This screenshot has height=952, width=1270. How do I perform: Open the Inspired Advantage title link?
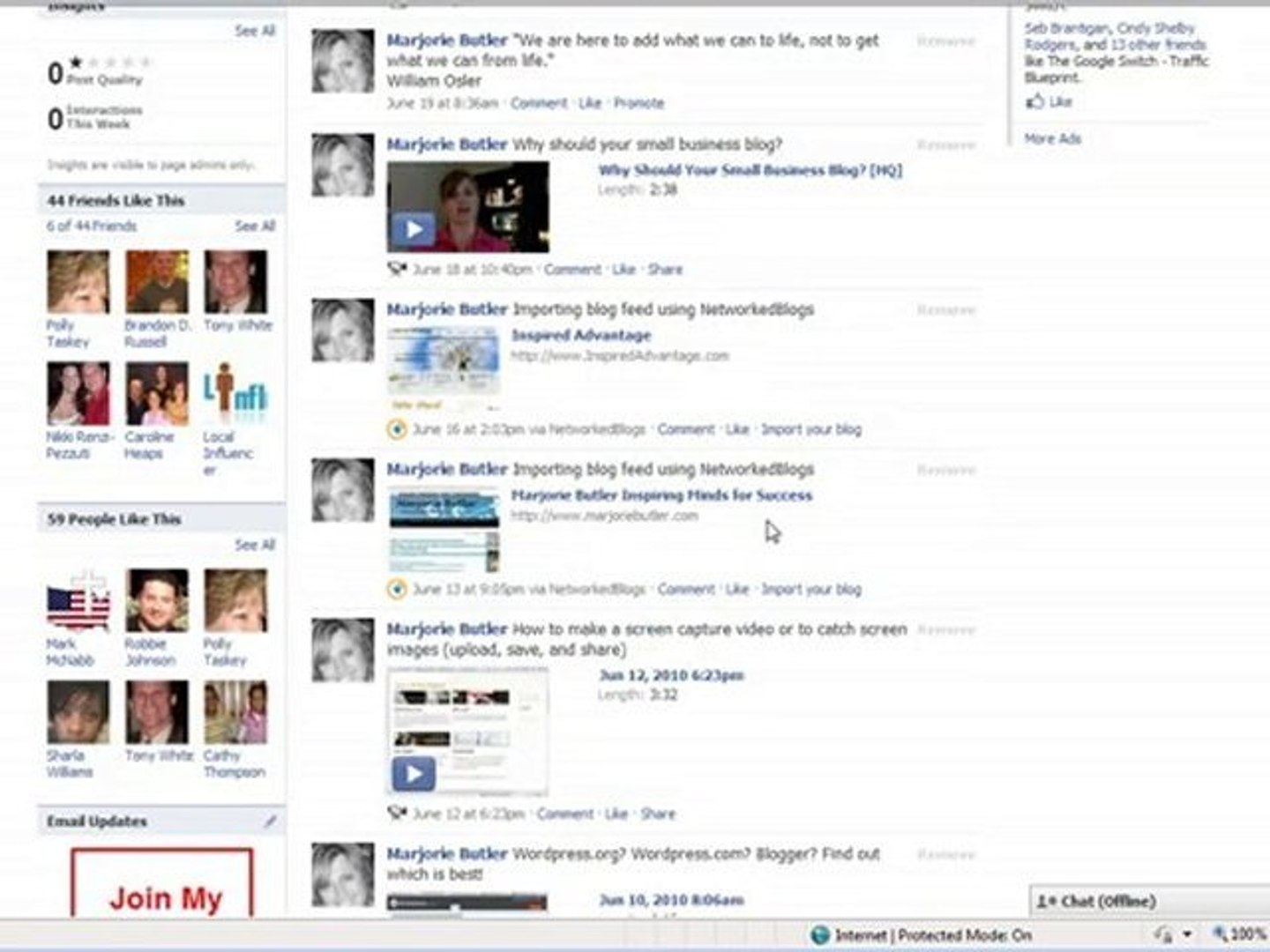pos(581,335)
